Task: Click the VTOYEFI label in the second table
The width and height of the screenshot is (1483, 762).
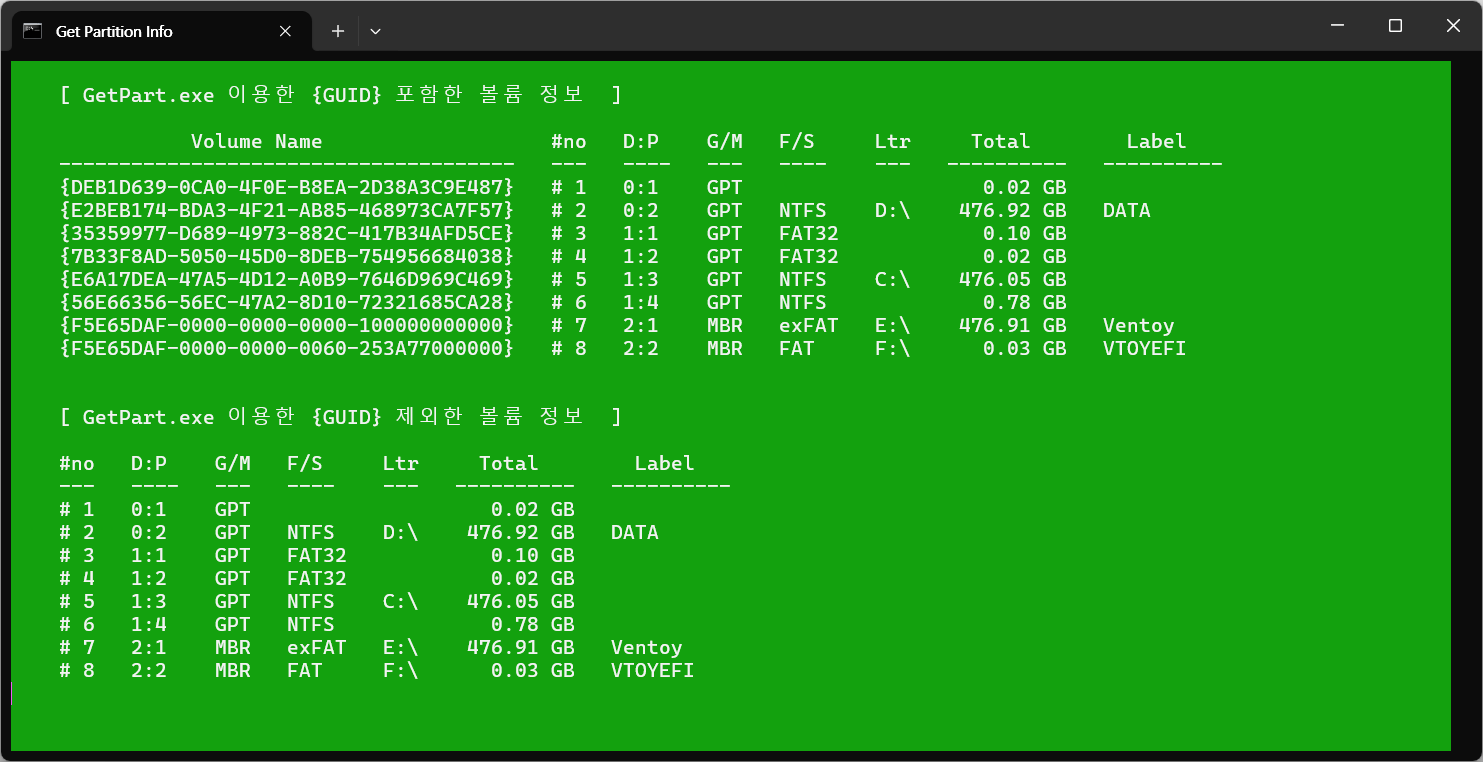Action: coord(653,670)
